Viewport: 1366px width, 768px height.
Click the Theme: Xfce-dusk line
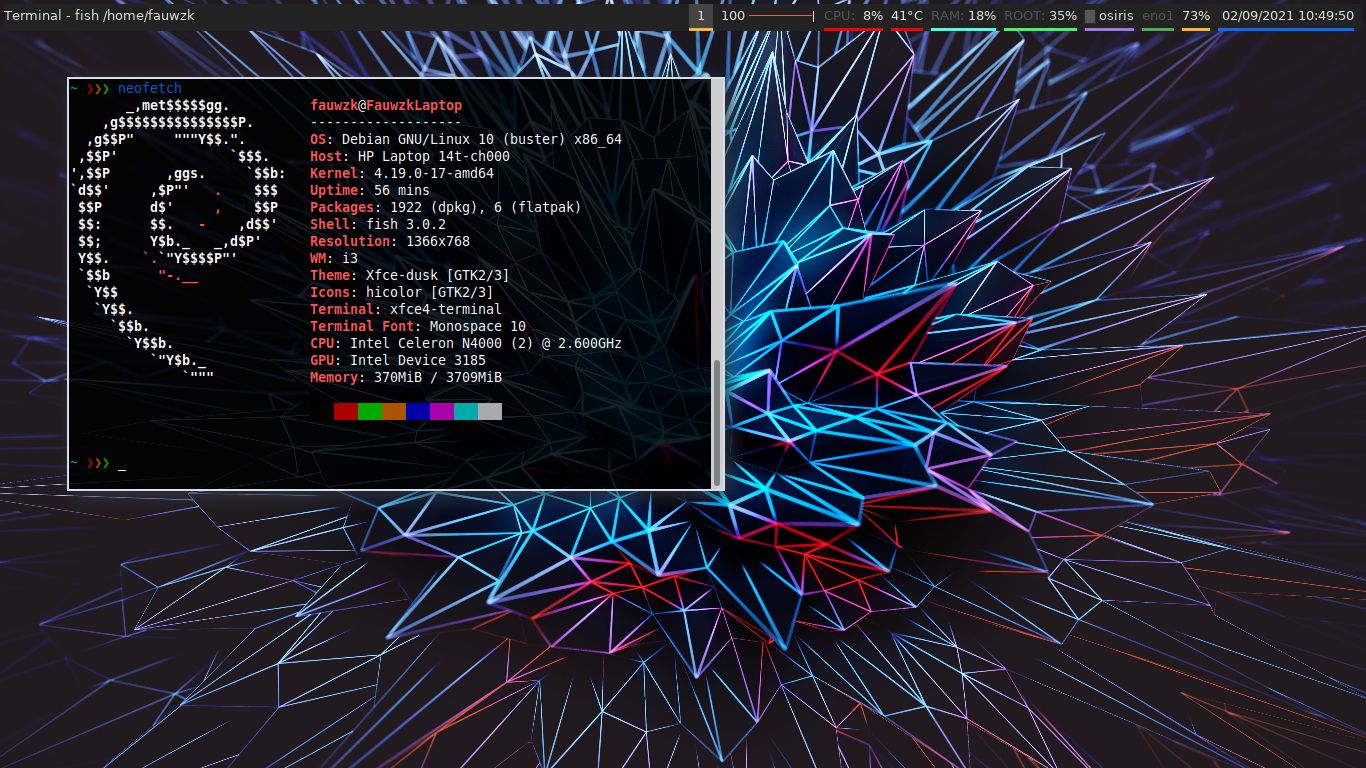(410, 275)
